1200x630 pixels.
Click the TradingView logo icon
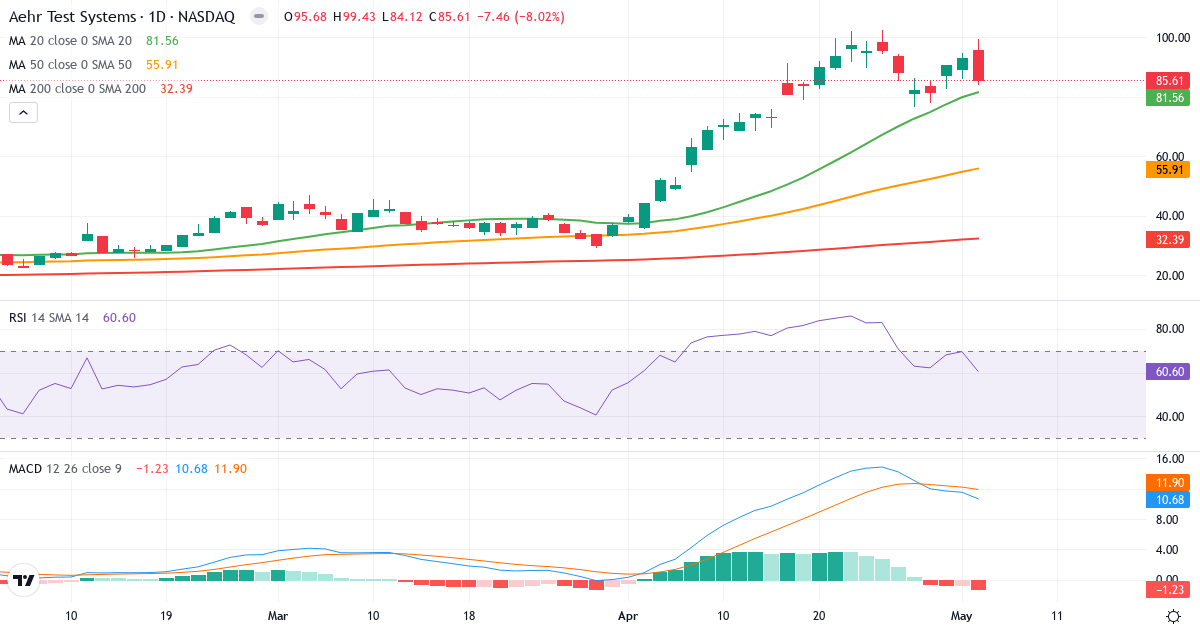(25, 580)
